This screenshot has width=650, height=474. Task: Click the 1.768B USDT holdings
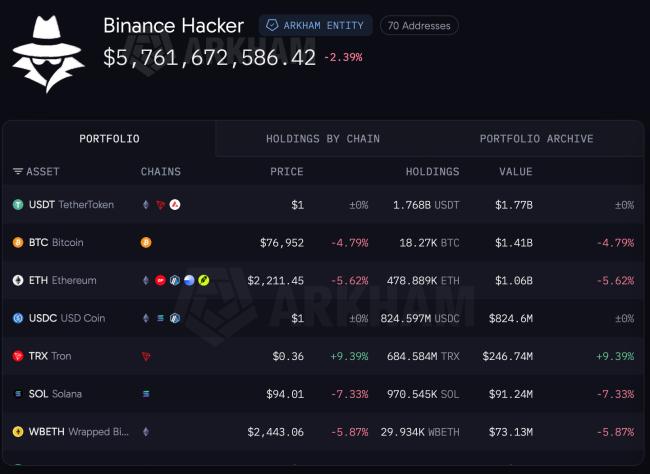[426, 205]
